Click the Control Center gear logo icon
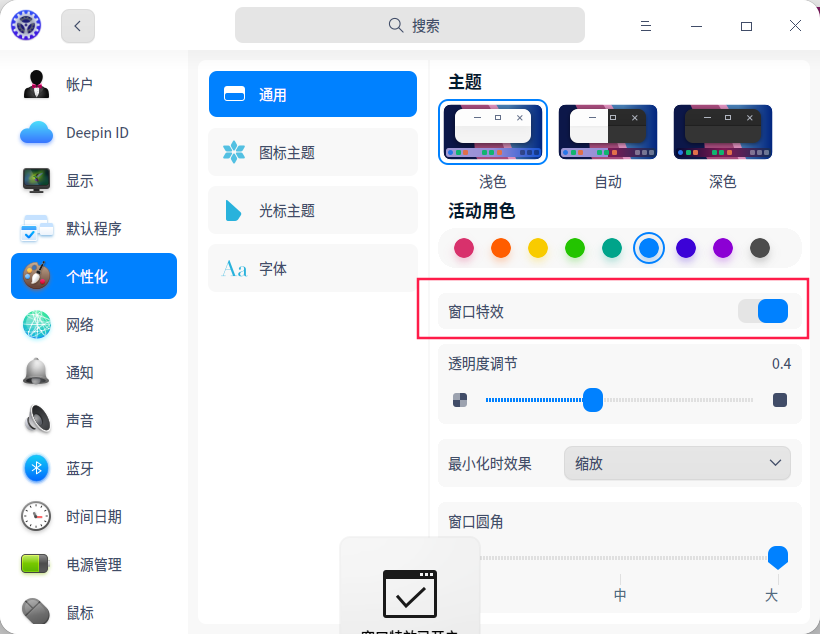The image size is (820, 634). coord(26,25)
